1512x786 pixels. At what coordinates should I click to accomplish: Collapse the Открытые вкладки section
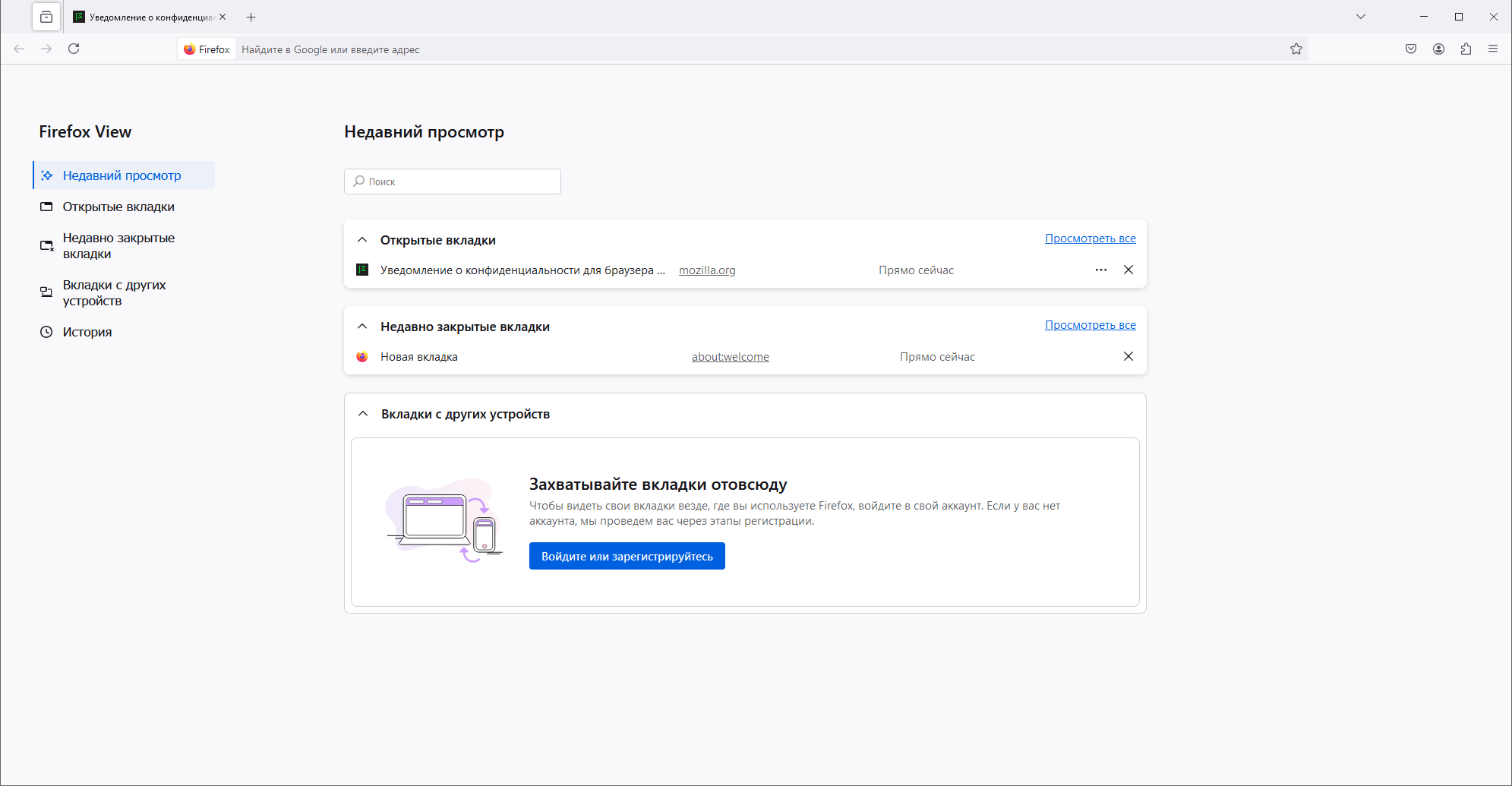pos(362,240)
